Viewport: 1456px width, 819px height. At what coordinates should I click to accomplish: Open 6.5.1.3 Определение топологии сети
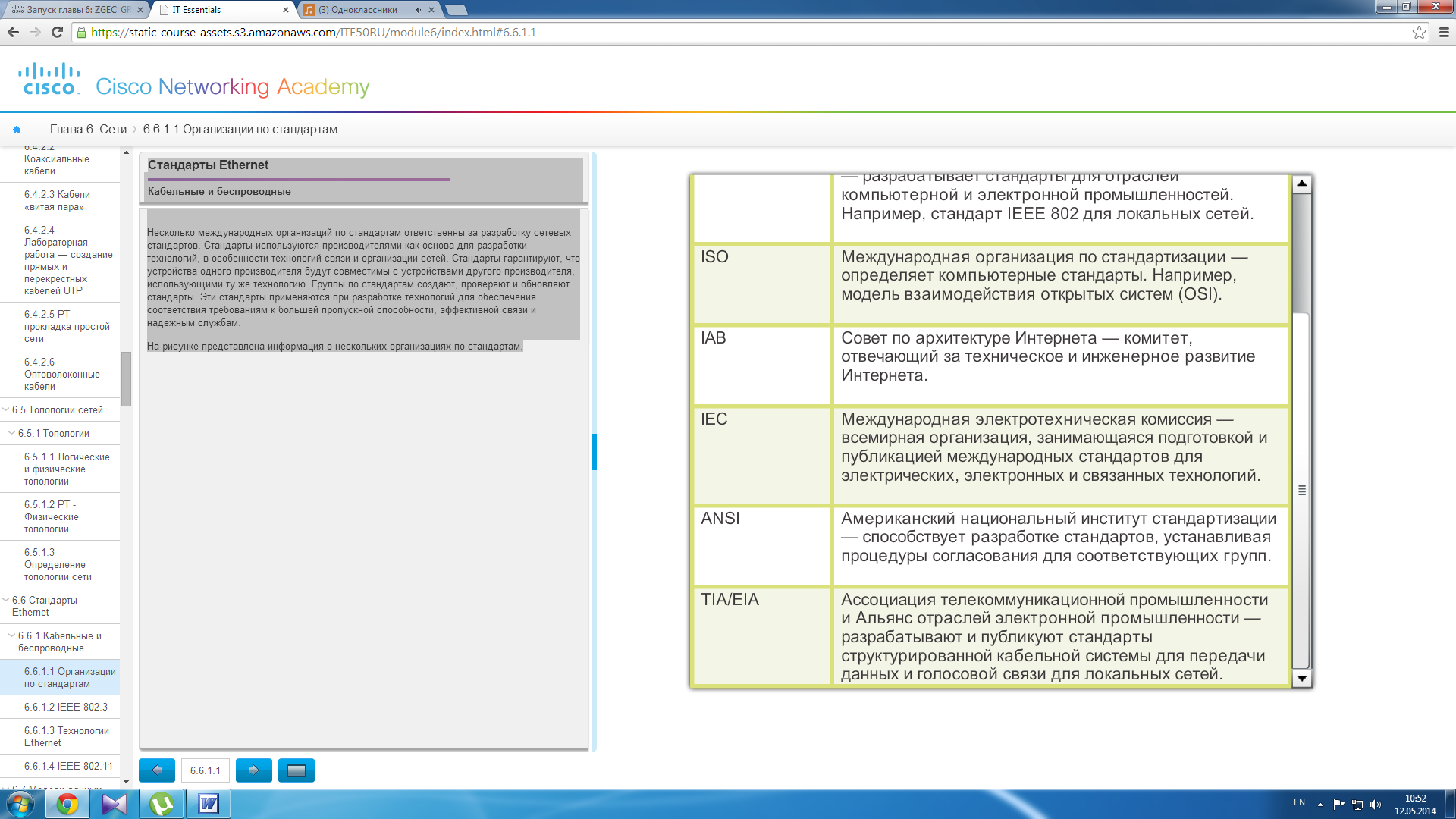pyautogui.click(x=60, y=564)
